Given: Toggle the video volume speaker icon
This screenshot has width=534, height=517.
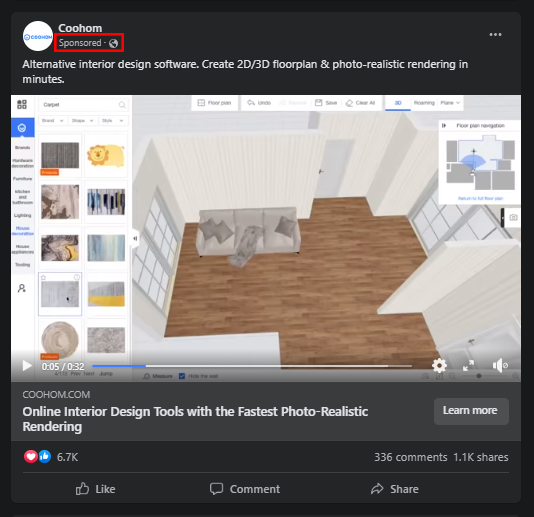Looking at the screenshot, I should click(x=500, y=365).
